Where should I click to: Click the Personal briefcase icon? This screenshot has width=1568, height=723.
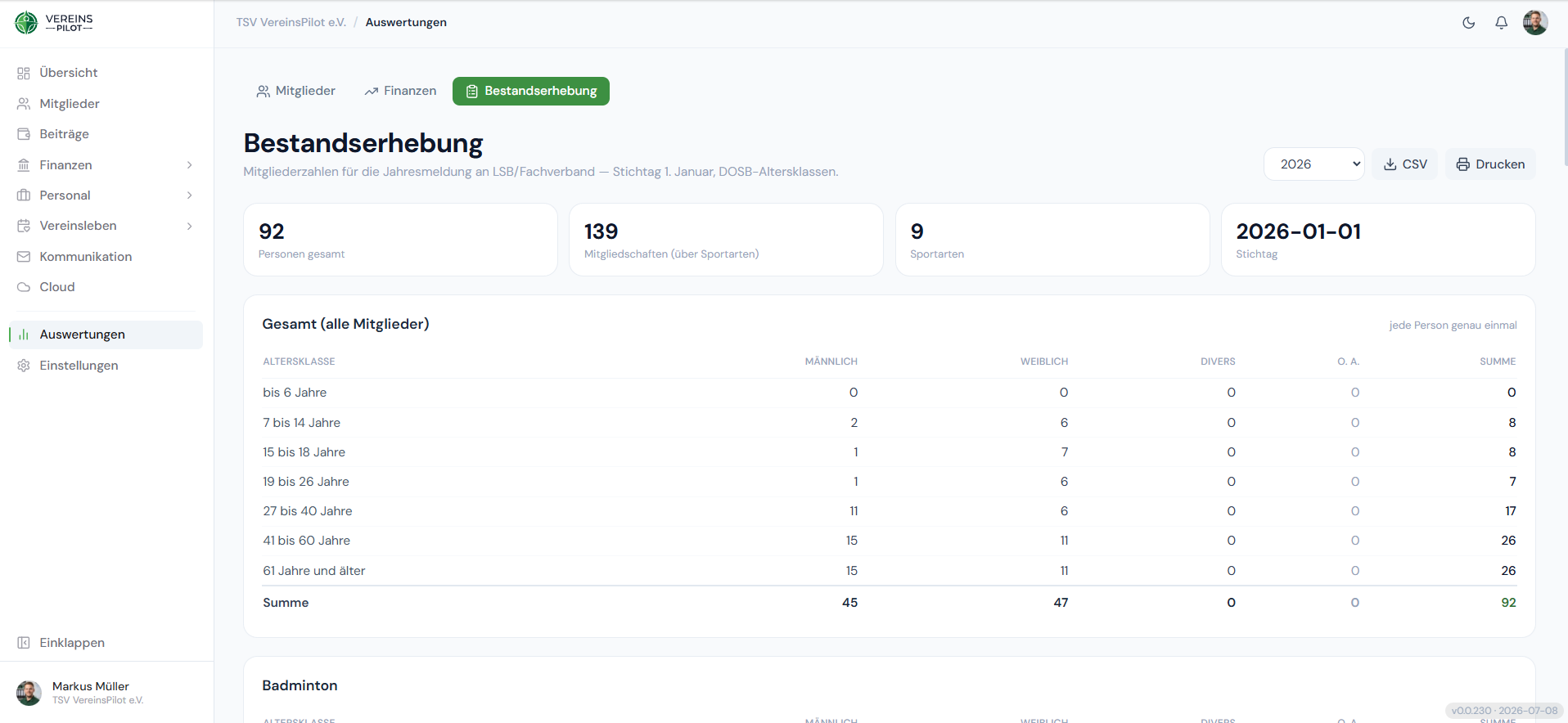(x=24, y=195)
